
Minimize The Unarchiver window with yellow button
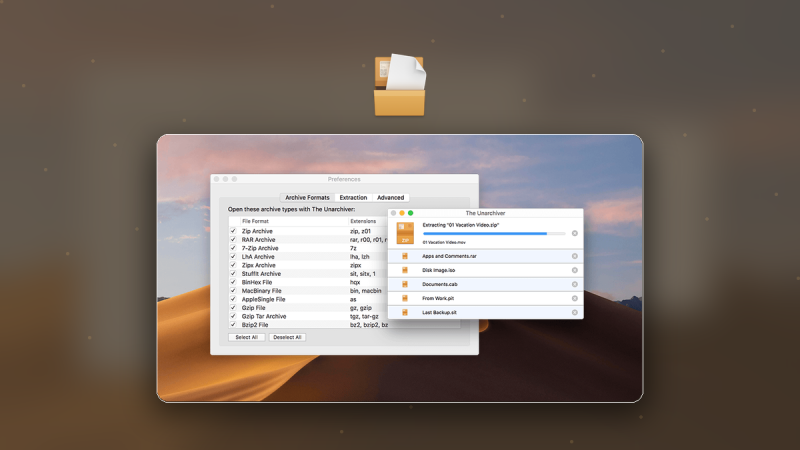pyautogui.click(x=402, y=213)
